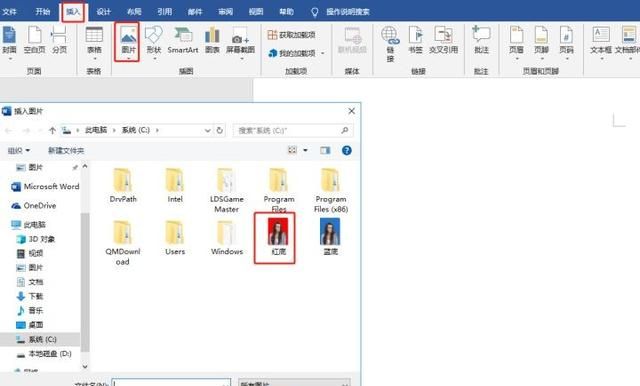The width and height of the screenshot is (640, 386).
Task: Select 视频 (Videos) in the navigation pane
Action: point(30,253)
